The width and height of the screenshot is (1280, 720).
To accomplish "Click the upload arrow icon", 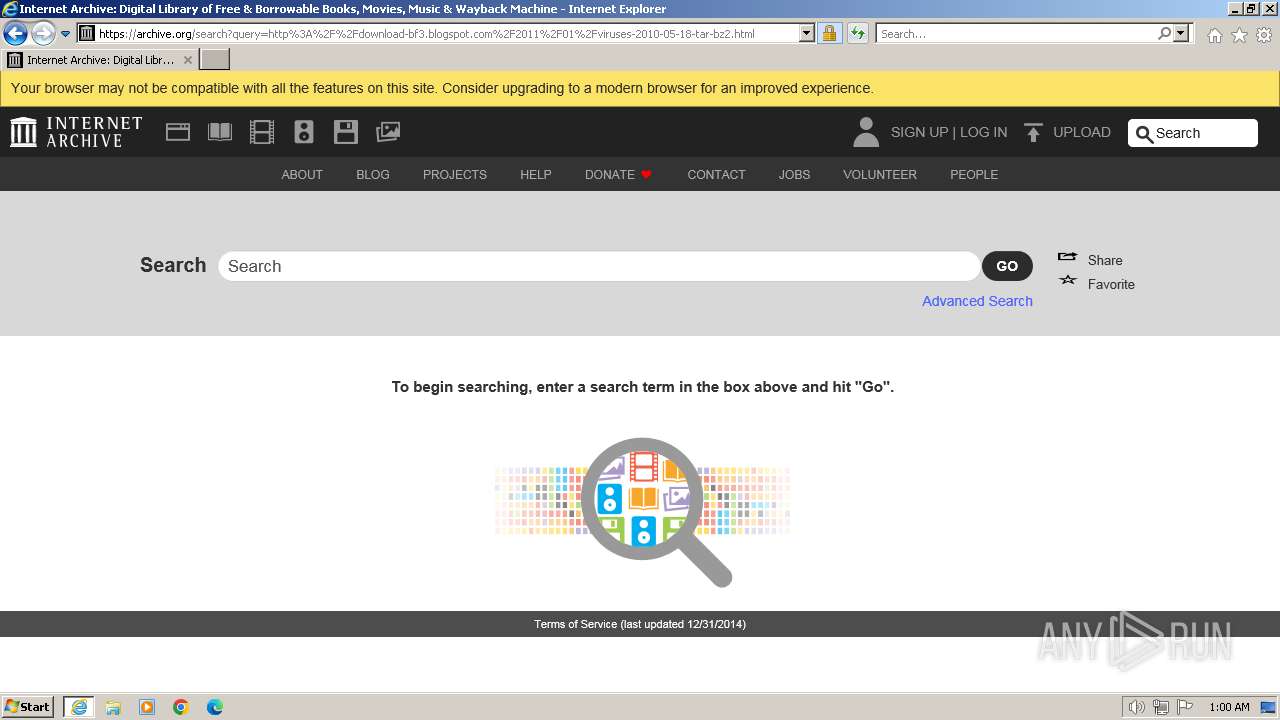I will click(x=1034, y=132).
